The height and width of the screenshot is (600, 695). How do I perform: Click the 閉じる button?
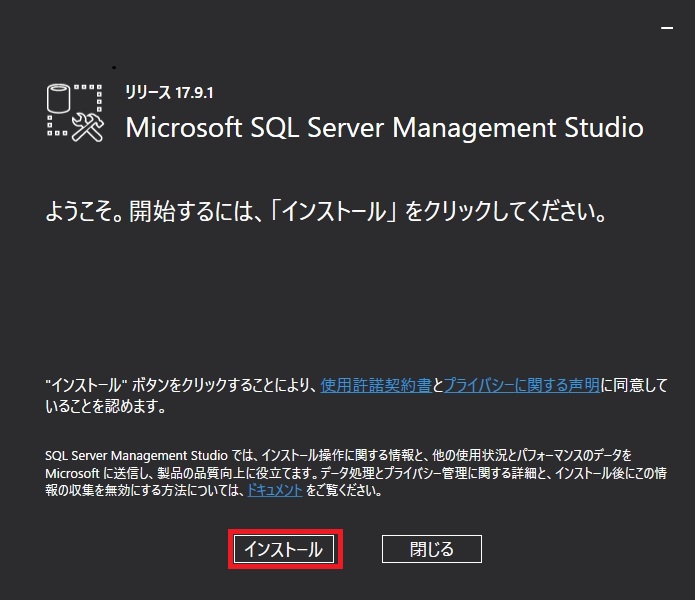[x=432, y=549]
